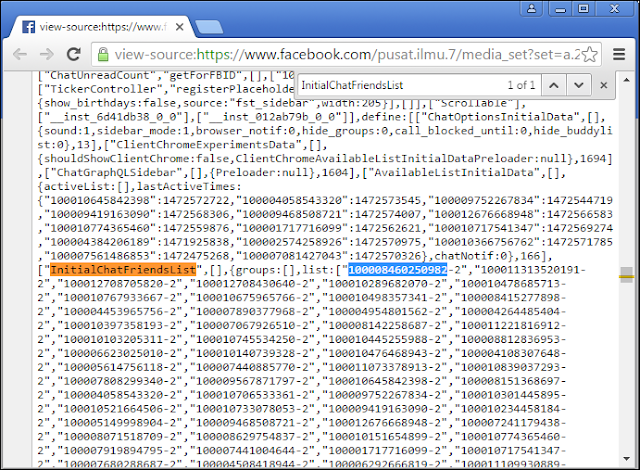
Task: Click the ID 100010745534250-2
Action: click(x=252, y=339)
